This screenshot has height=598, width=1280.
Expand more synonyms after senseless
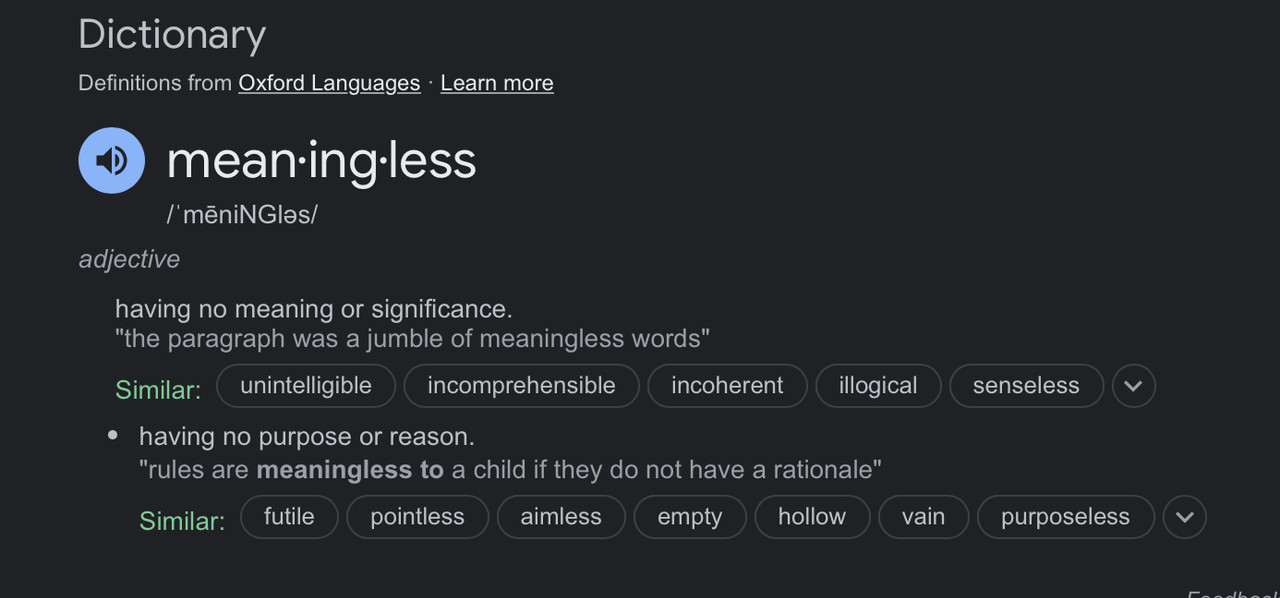pos(1133,386)
